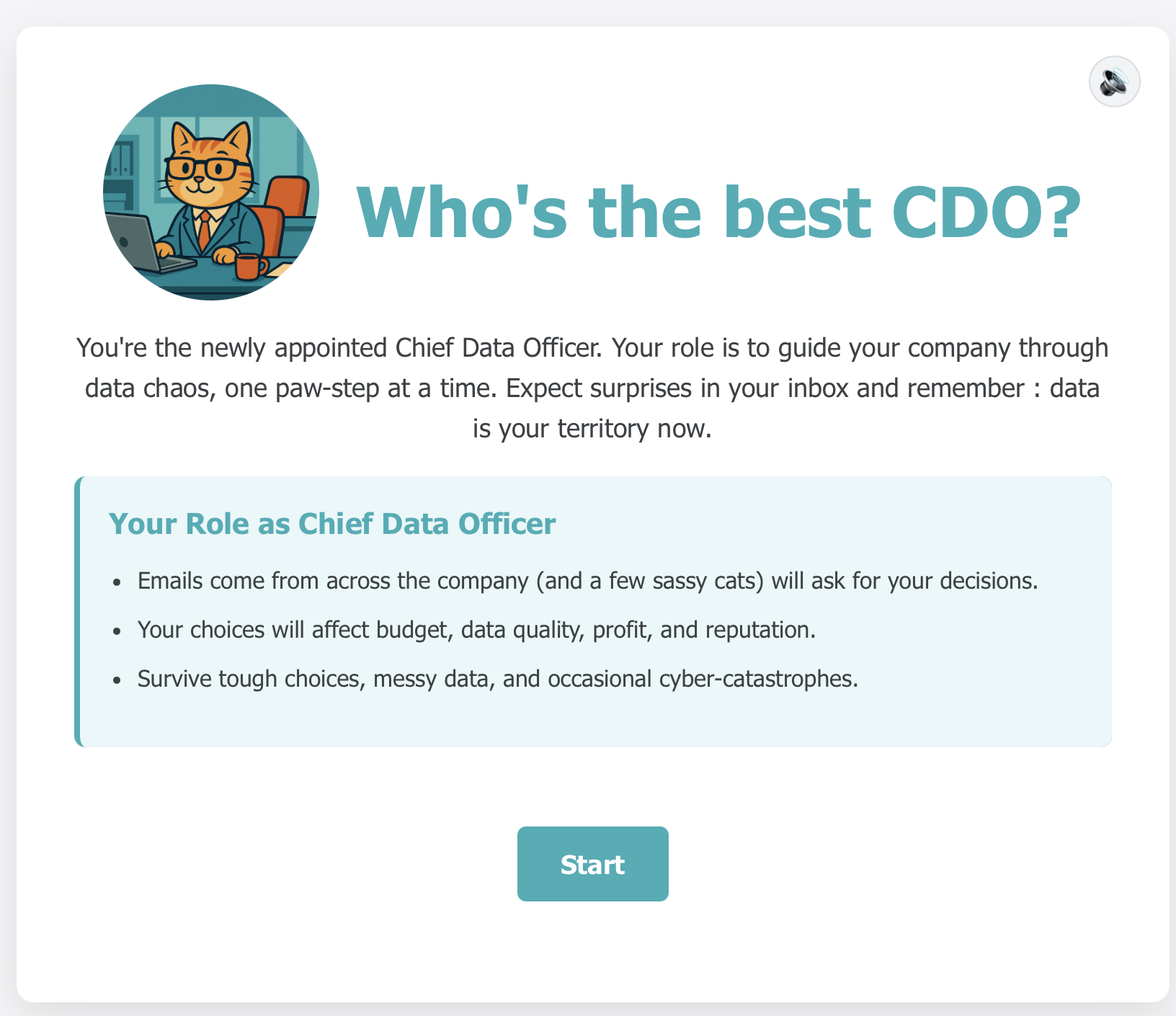Screen dimensions: 1176x1016
Task: Click the cat CDO avatar image
Action: 211,192
